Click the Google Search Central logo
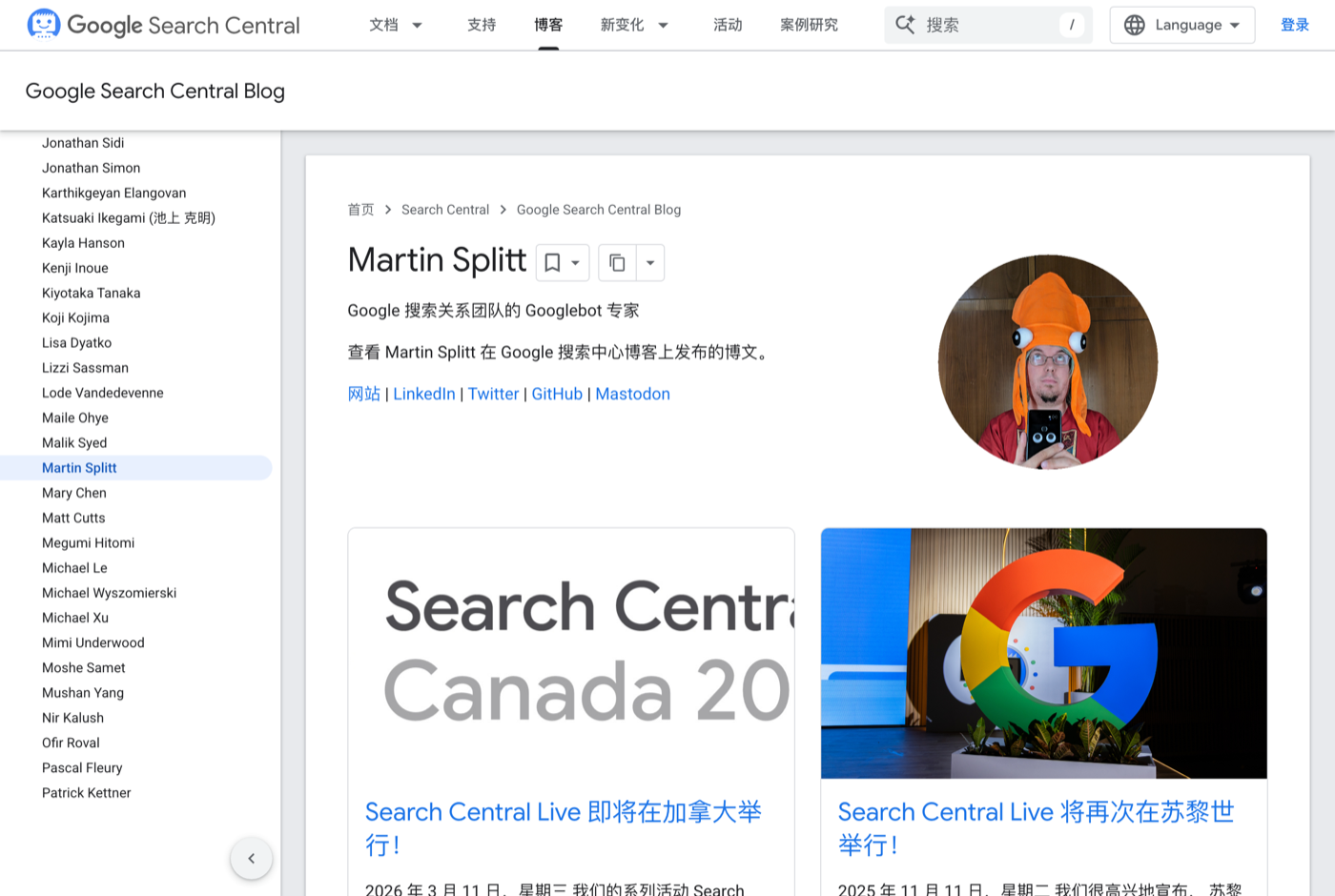Screen dimensions: 1335x896 coord(163,25)
